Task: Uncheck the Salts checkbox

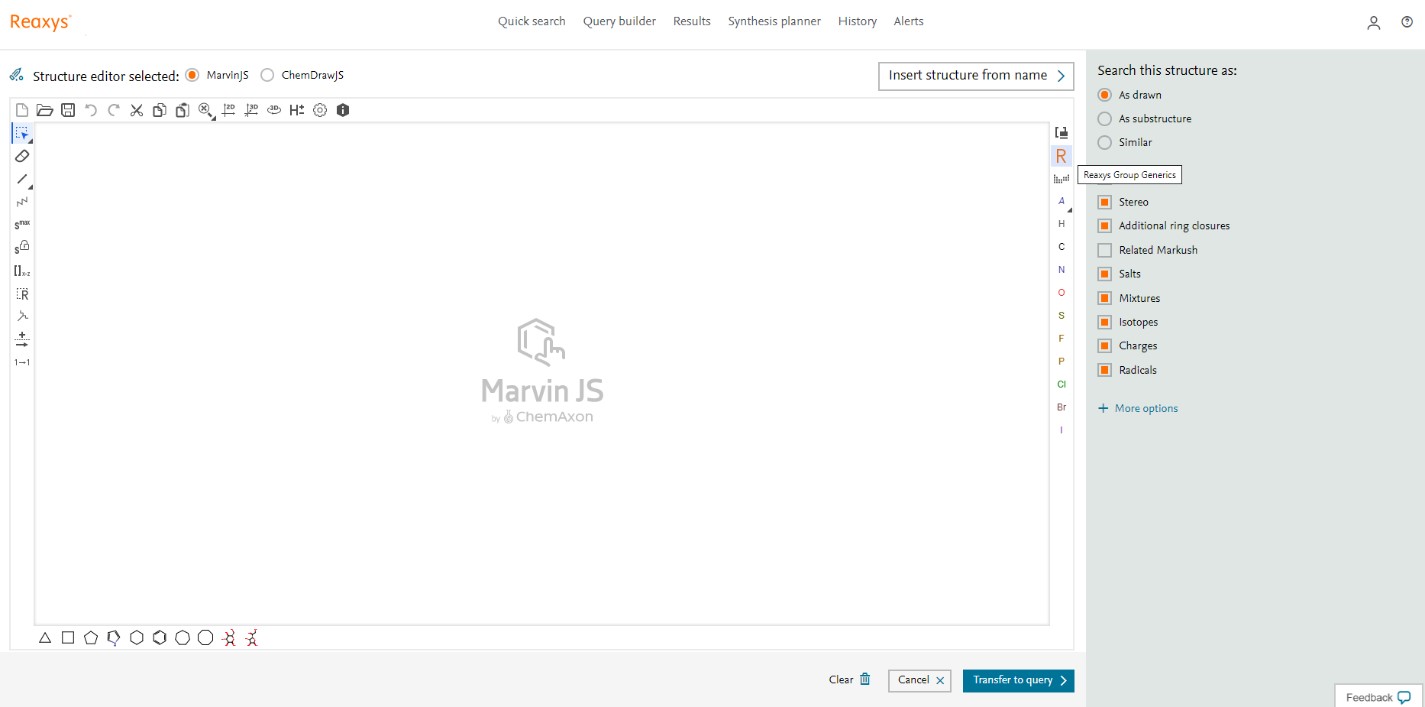Action: [x=1105, y=274]
